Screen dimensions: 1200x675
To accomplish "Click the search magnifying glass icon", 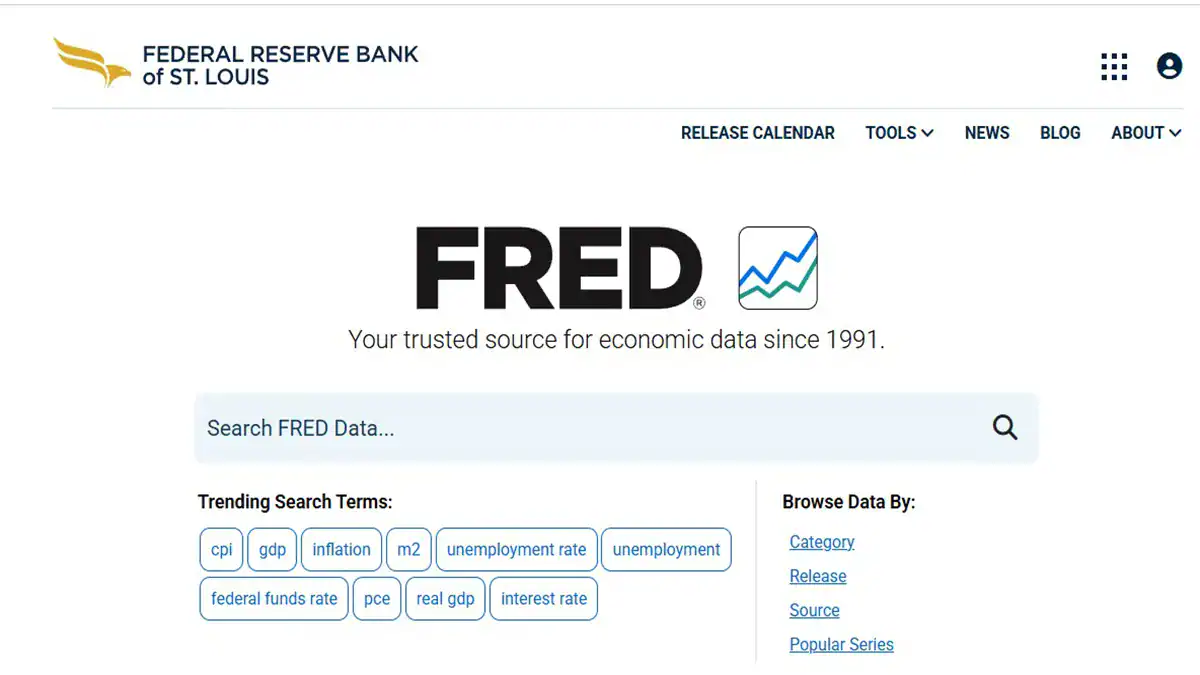I will (x=1004, y=427).
